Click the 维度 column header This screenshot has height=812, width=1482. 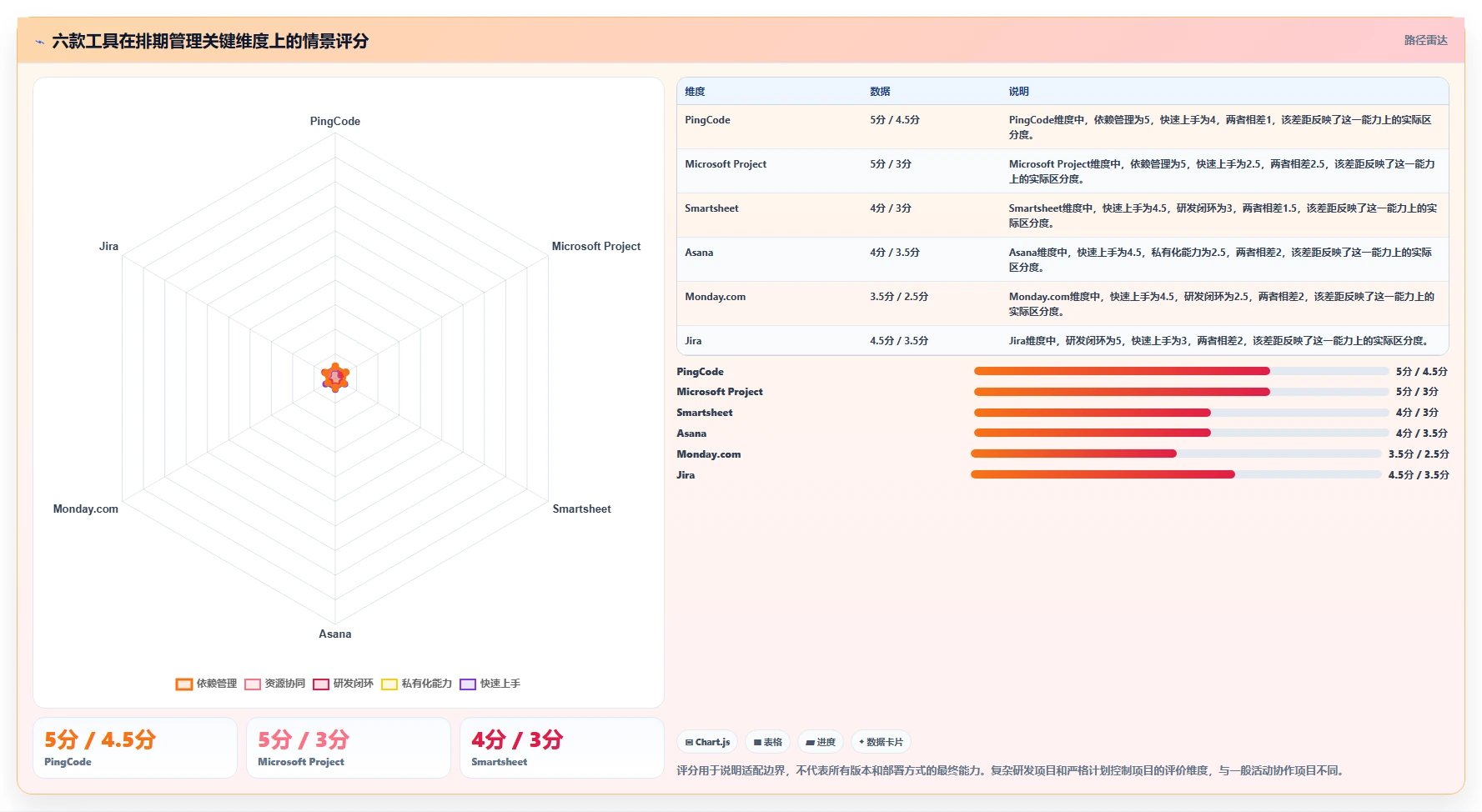pos(695,92)
